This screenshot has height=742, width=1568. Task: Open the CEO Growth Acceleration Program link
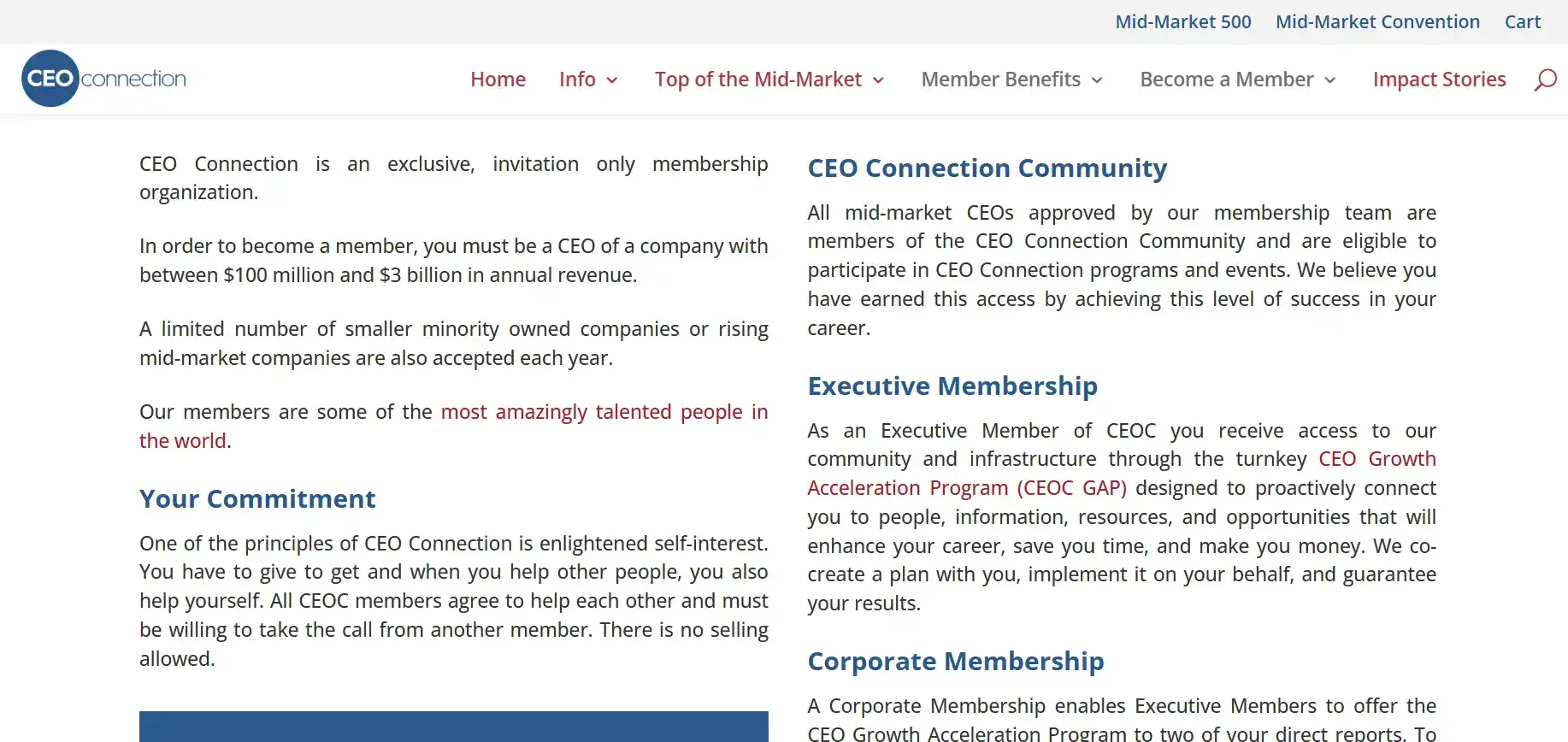pyautogui.click(x=1377, y=458)
